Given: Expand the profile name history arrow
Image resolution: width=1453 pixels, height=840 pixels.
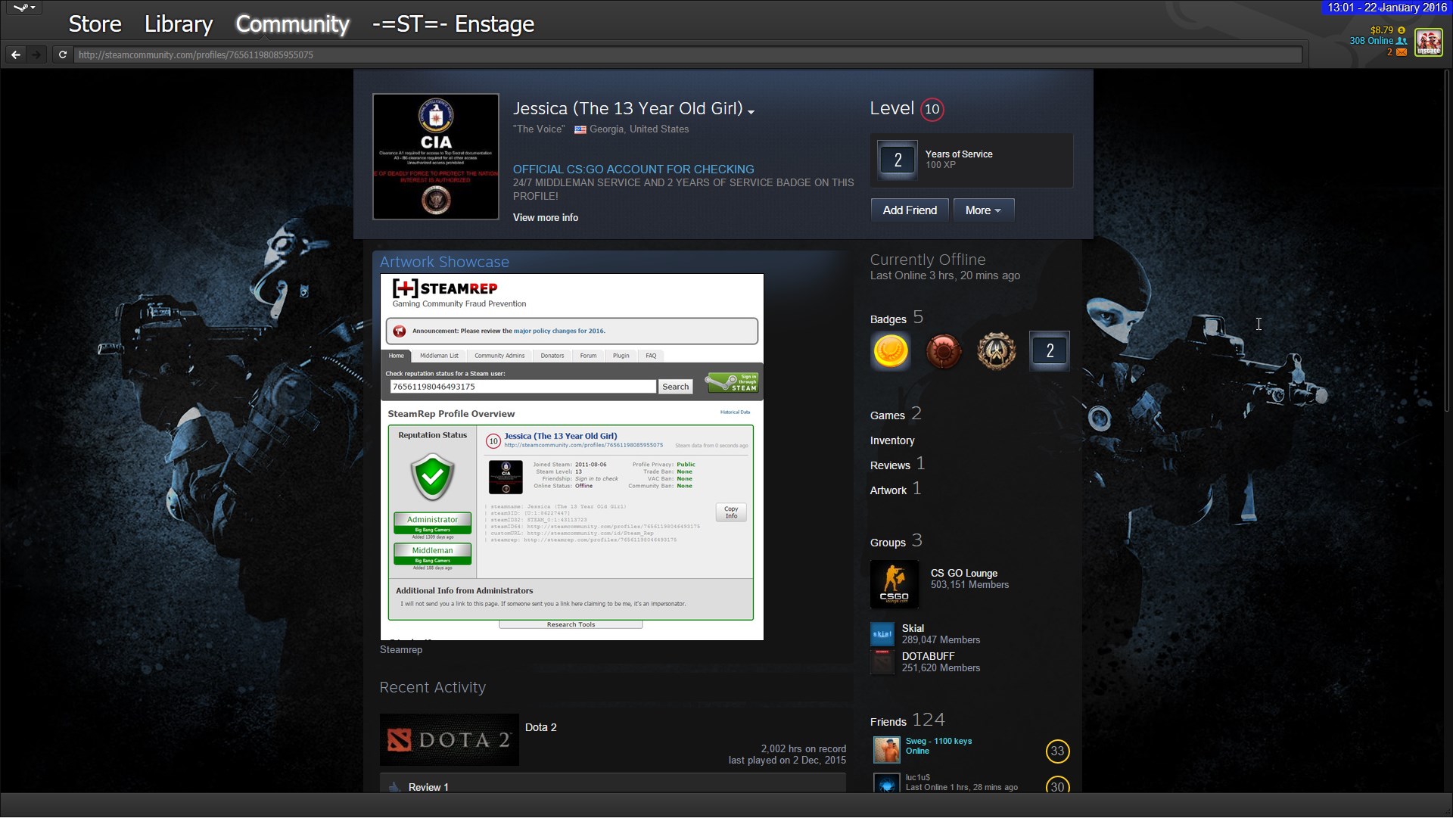Looking at the screenshot, I should (x=751, y=112).
